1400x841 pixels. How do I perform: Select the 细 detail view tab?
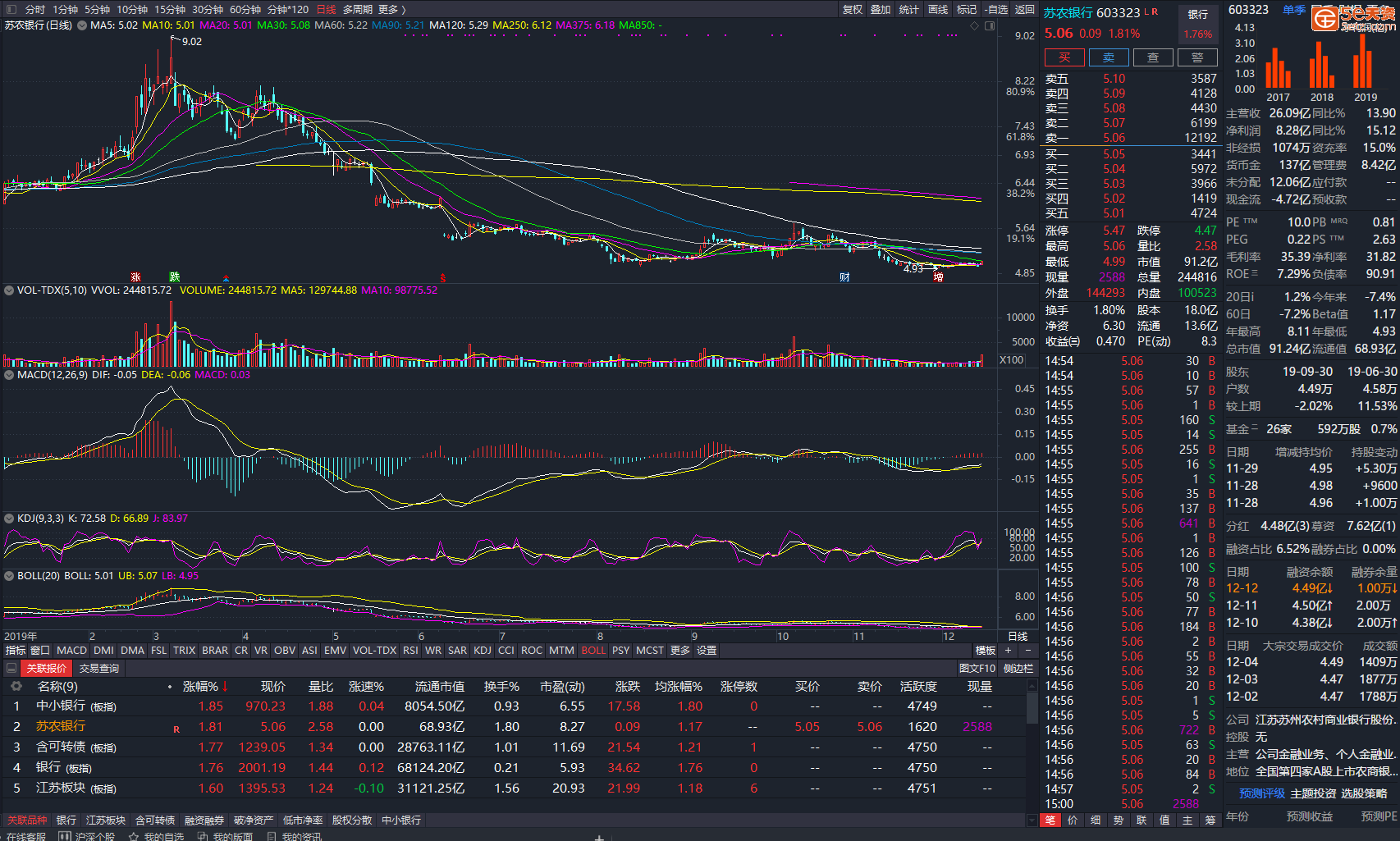pyautogui.click(x=1096, y=820)
